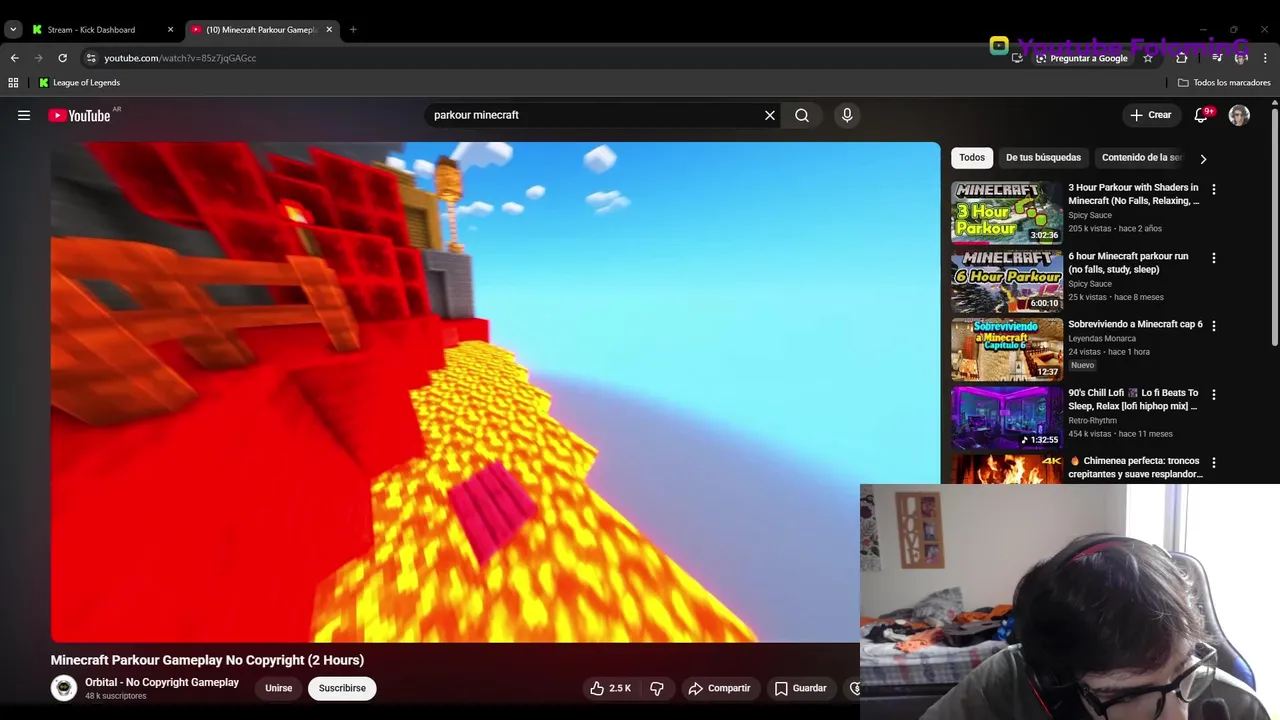Save video with Guardar button
Image resolution: width=1280 pixels, height=720 pixels.
coord(801,688)
